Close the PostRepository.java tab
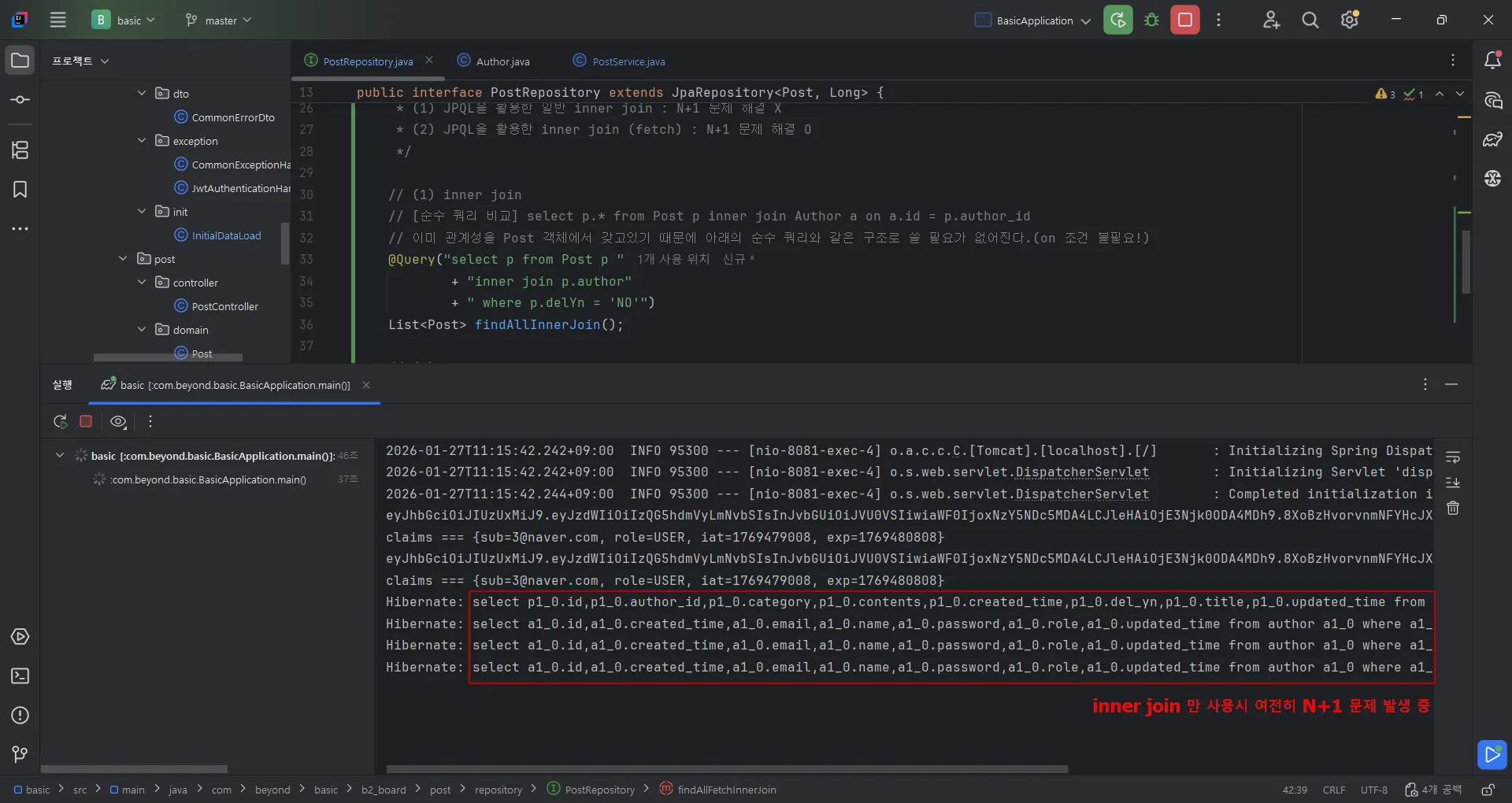The height and width of the screenshot is (803, 1512). (429, 61)
